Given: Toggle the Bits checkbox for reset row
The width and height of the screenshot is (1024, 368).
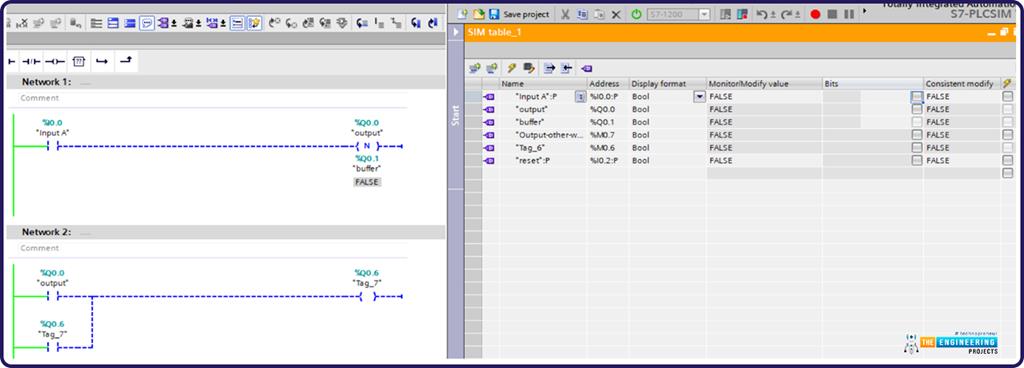Looking at the screenshot, I should click(x=917, y=160).
